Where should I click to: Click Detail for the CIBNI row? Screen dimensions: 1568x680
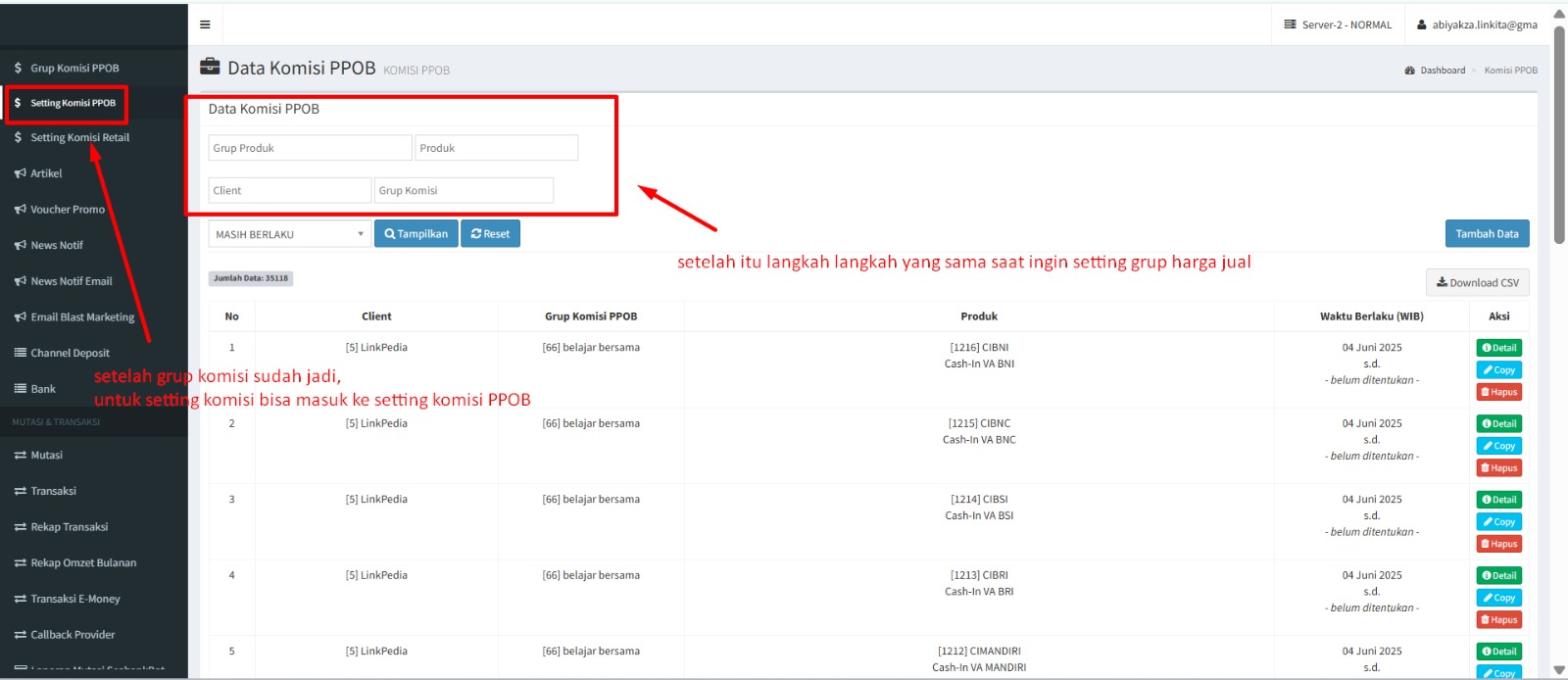(1498, 348)
